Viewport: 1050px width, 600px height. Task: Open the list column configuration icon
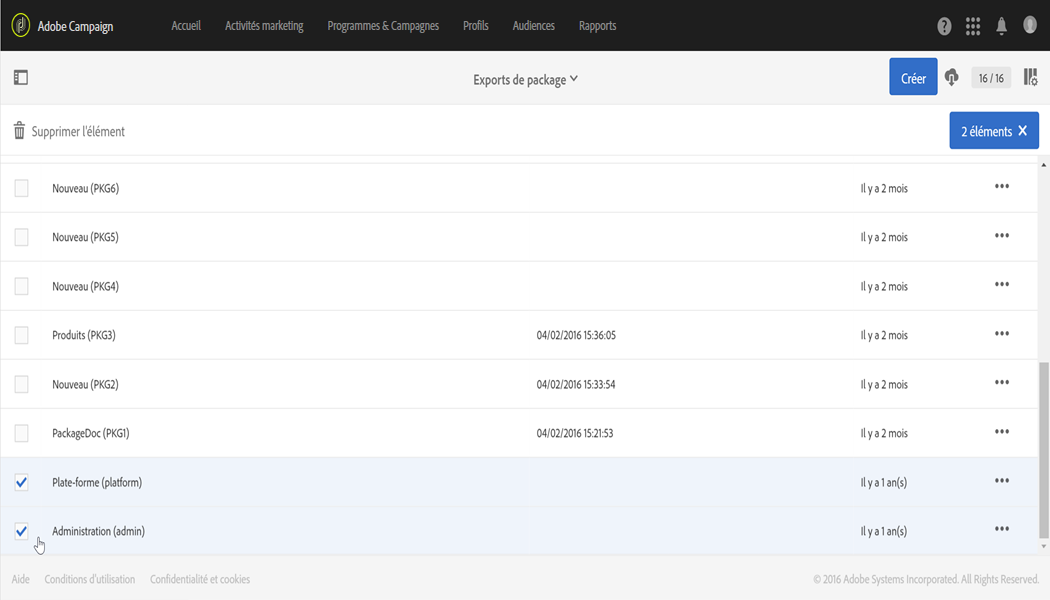pos(1031,78)
